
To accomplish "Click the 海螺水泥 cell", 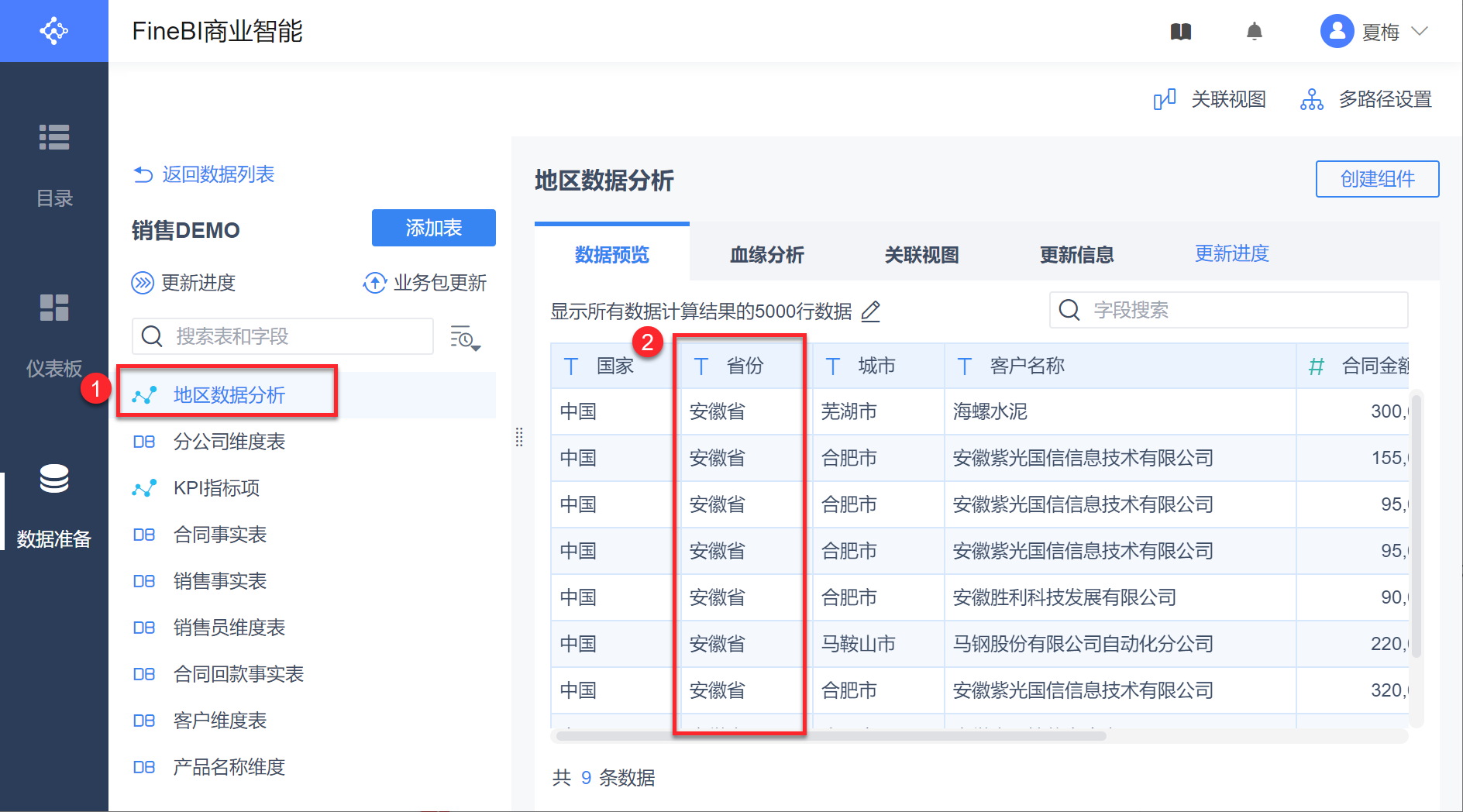I will (1120, 411).
